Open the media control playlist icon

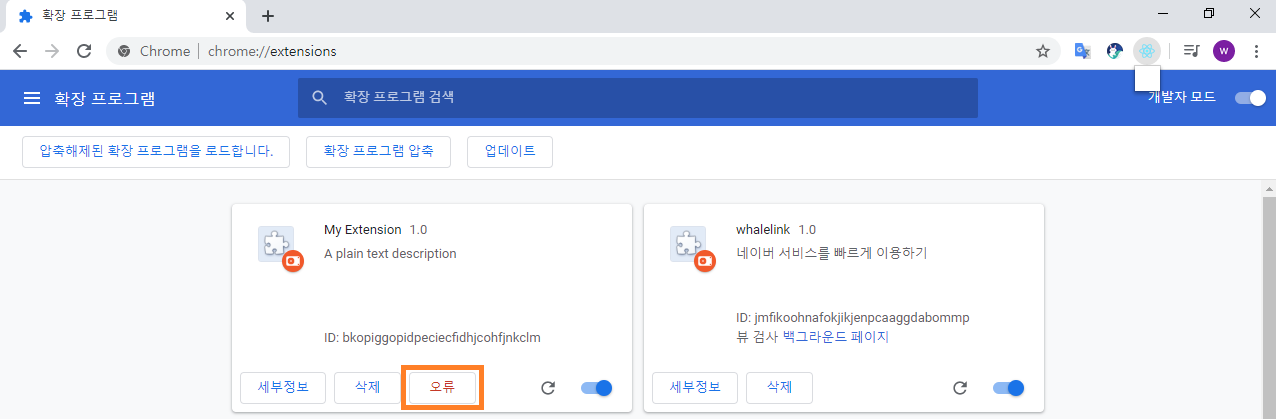(x=1191, y=51)
